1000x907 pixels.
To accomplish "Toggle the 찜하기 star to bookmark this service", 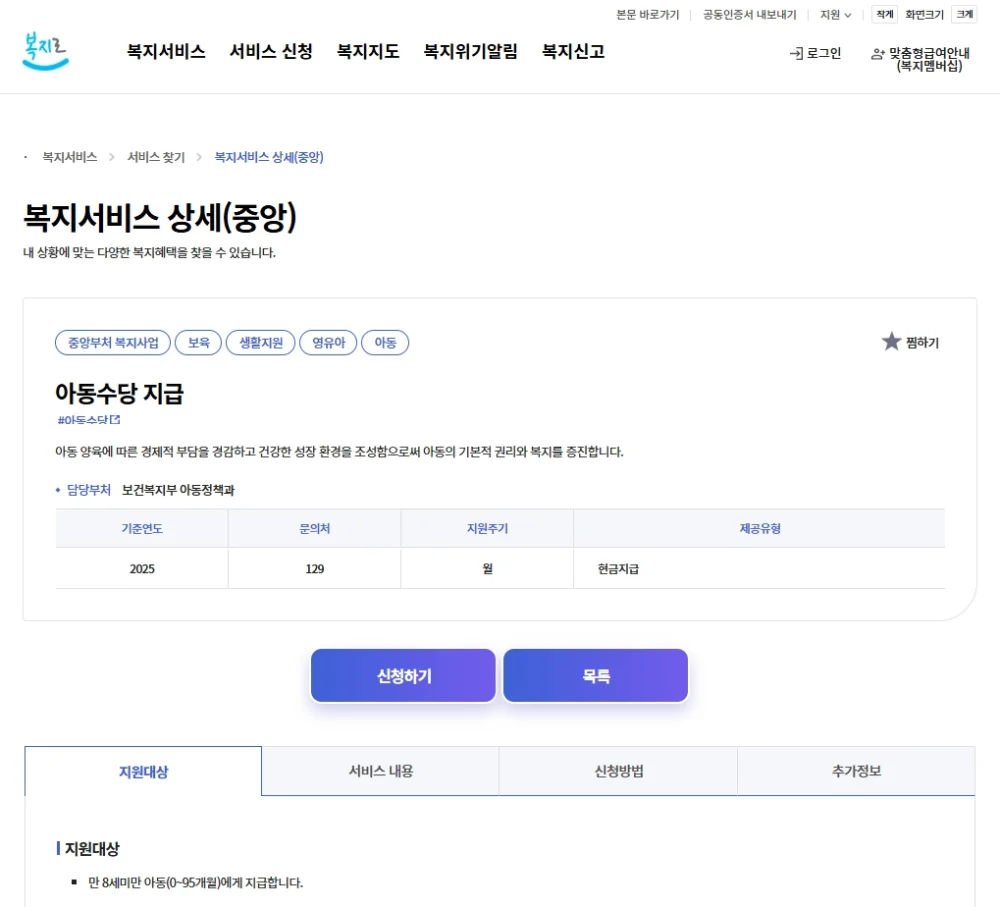I will pos(891,340).
